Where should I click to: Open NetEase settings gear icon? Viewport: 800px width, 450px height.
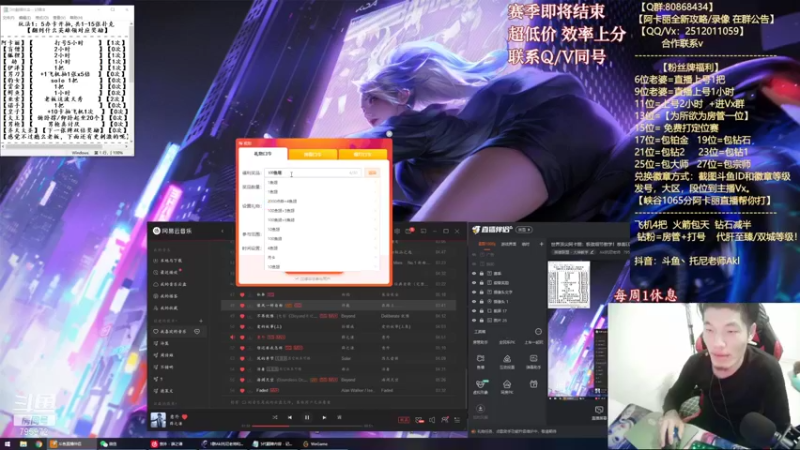click(x=397, y=231)
